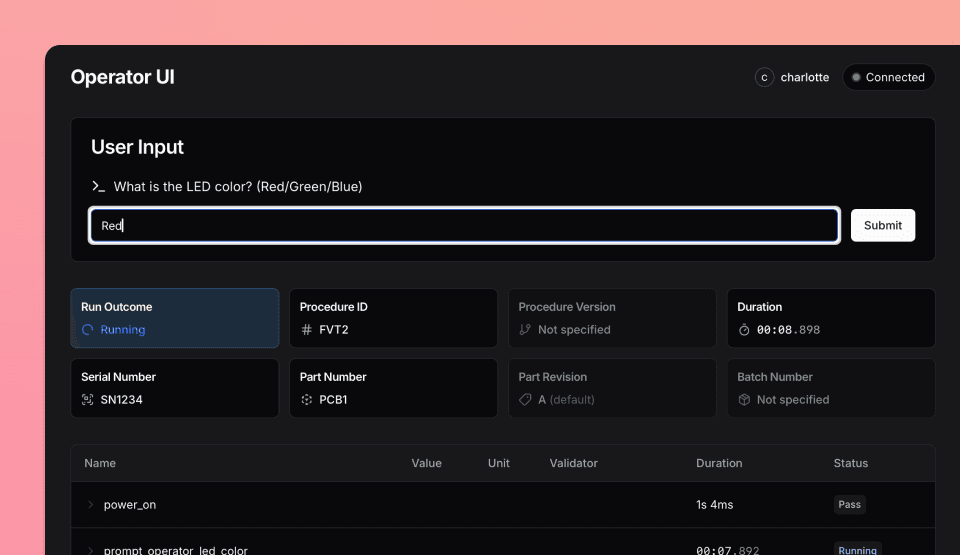Click the Running spinner icon in Run Outcome
Image resolution: width=960 pixels, height=555 pixels.
point(88,330)
